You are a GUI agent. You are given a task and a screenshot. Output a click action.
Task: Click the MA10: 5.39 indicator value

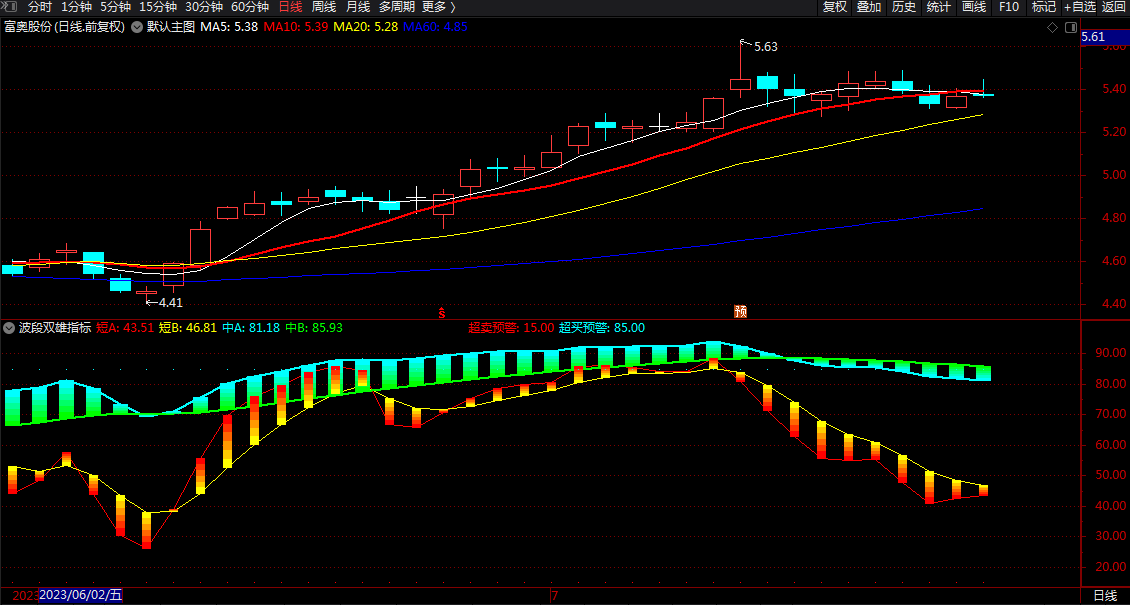(296, 27)
